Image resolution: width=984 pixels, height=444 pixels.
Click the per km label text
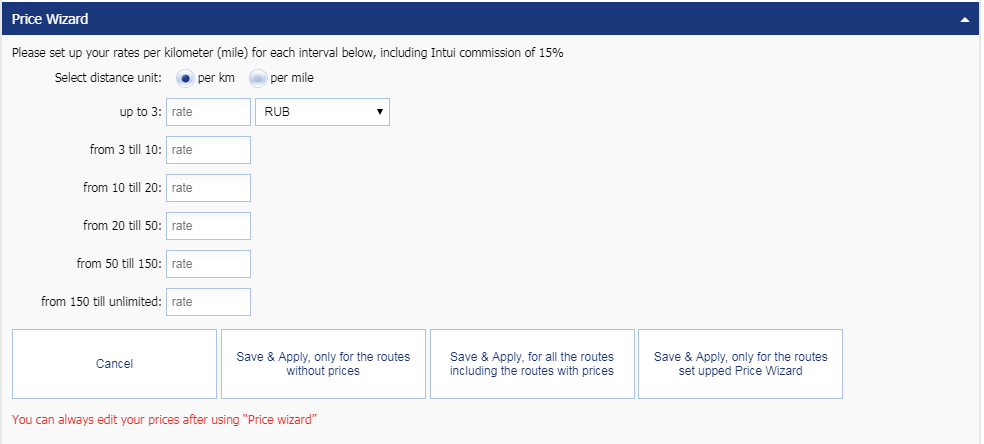pos(216,78)
